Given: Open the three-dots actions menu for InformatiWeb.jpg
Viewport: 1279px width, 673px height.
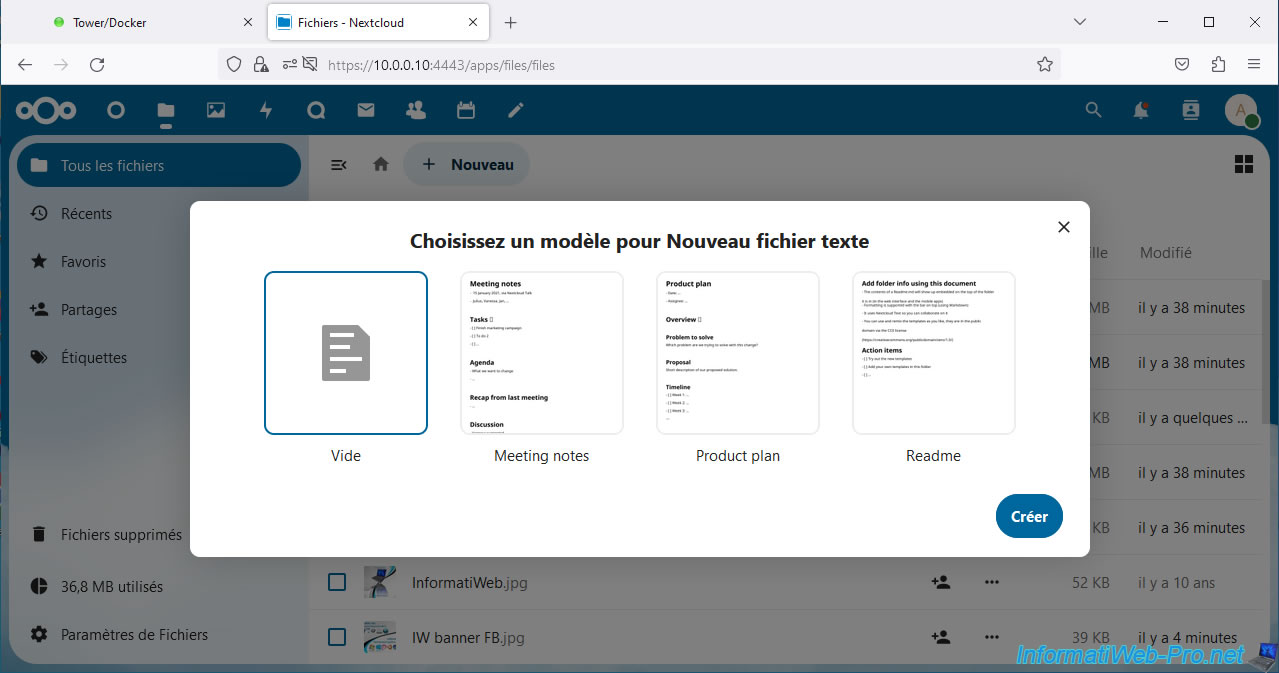Looking at the screenshot, I should coord(991,582).
